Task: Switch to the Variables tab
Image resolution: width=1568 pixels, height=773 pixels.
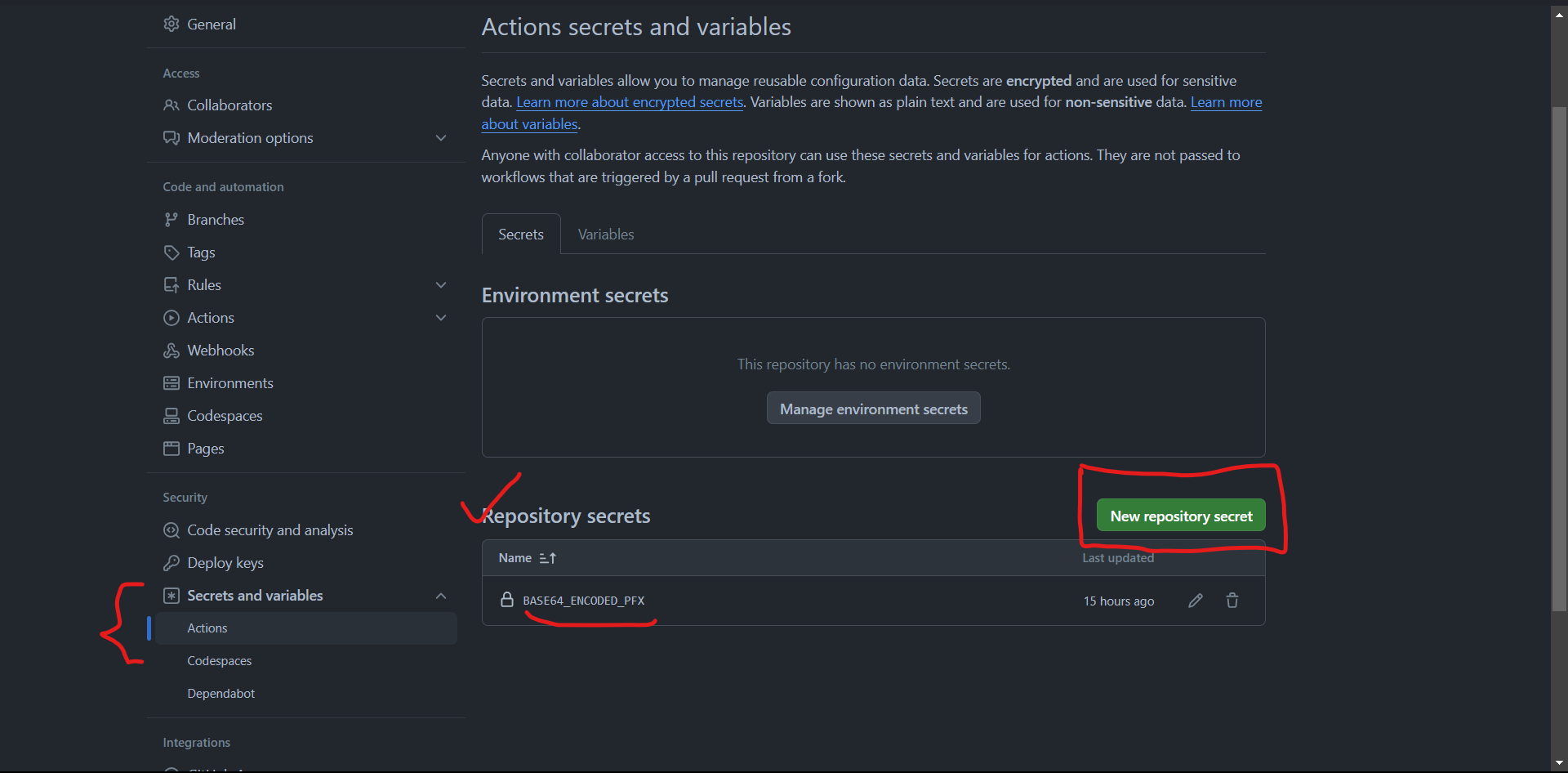Action: point(606,235)
